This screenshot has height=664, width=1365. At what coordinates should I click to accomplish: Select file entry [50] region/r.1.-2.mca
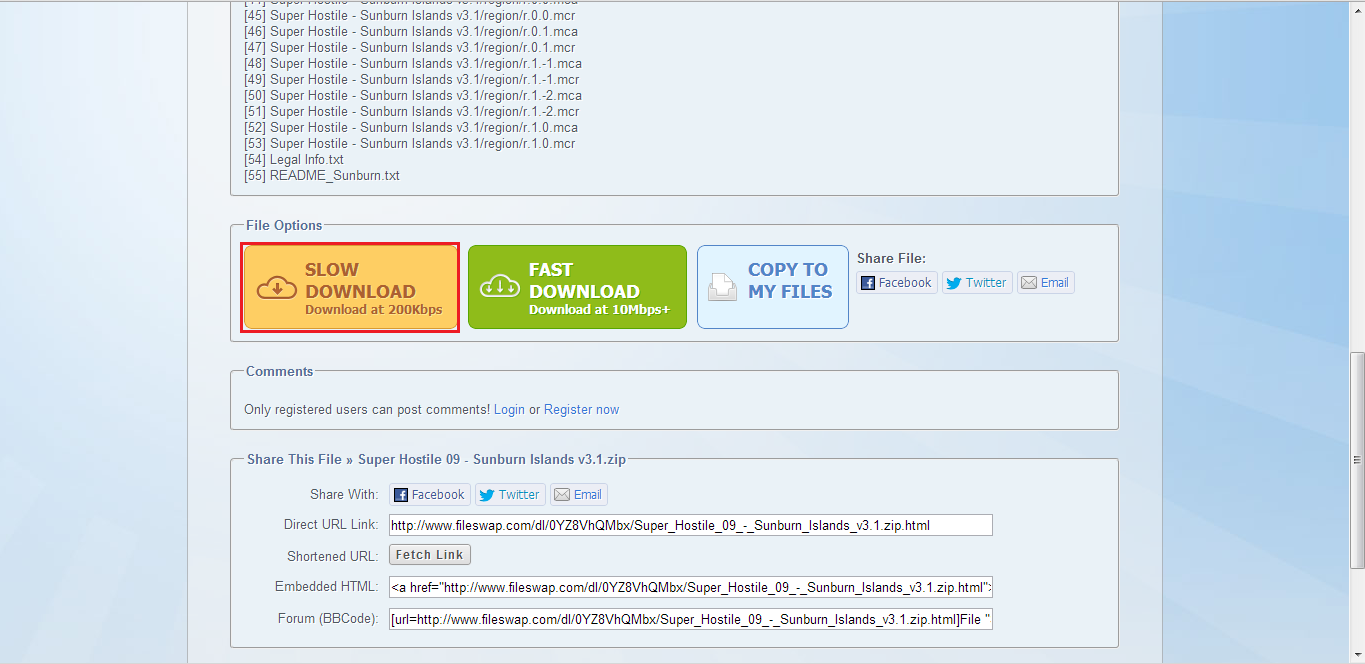413,96
